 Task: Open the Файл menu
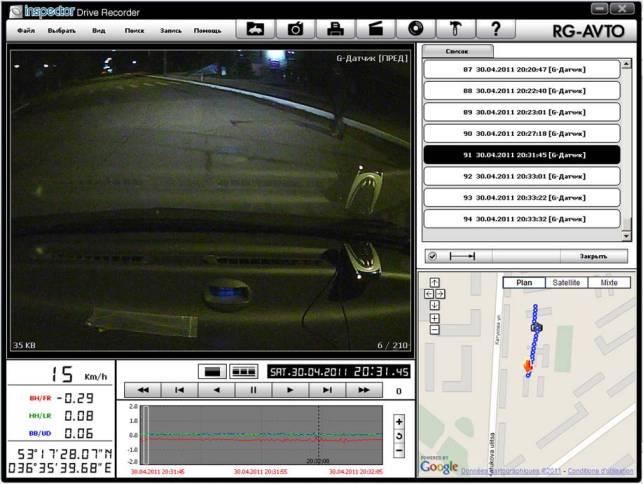click(x=25, y=31)
